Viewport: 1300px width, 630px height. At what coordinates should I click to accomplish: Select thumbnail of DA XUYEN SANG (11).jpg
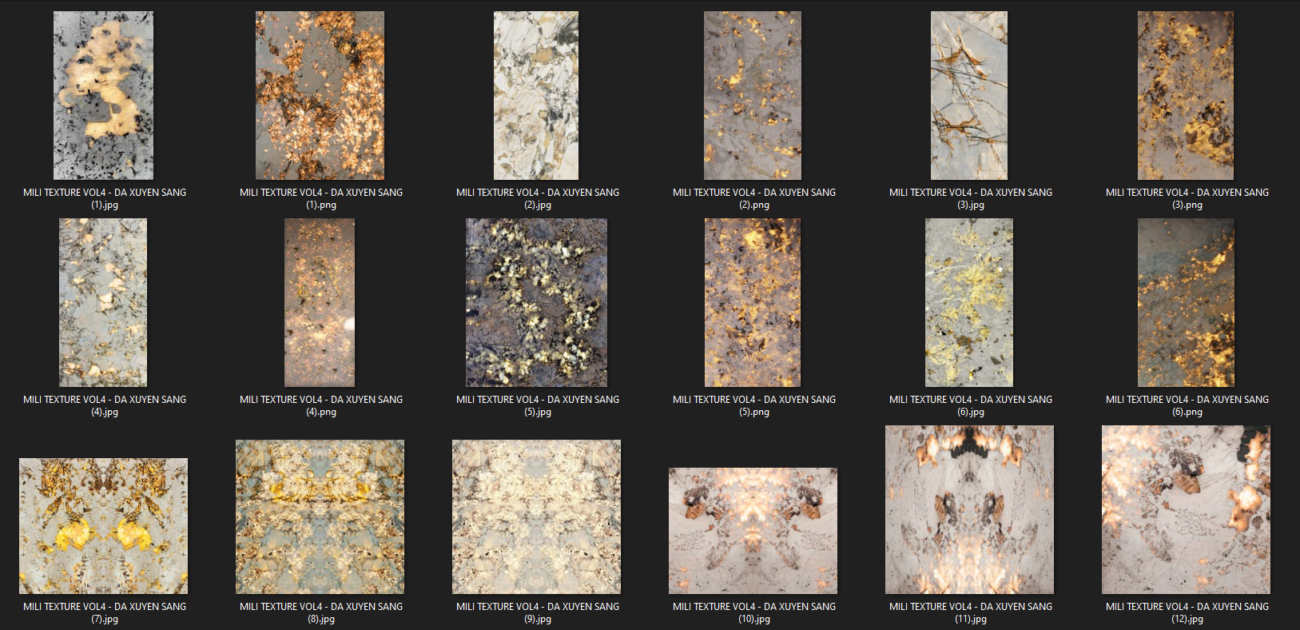[969, 510]
